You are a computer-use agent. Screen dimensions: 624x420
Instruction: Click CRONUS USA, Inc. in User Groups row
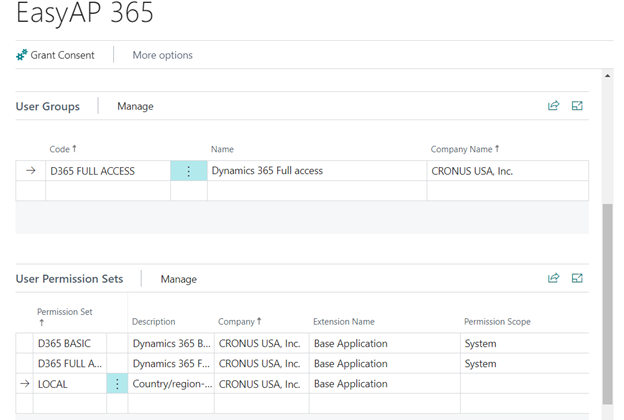pyautogui.click(x=508, y=171)
